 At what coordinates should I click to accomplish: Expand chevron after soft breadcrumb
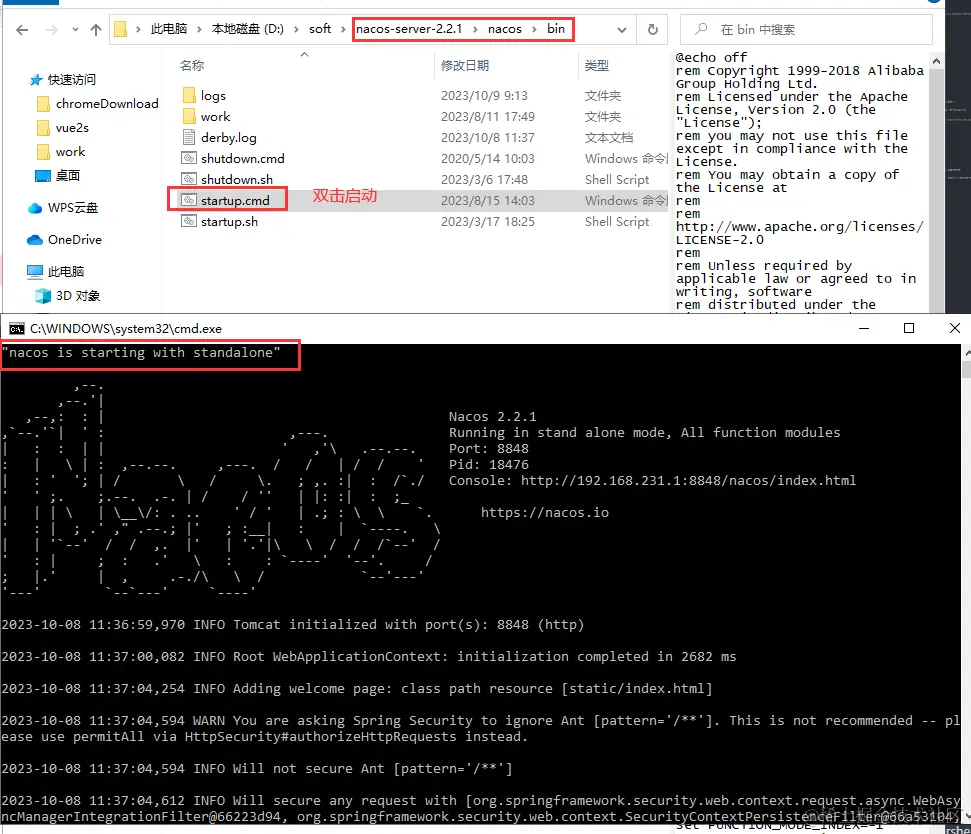coord(343,29)
